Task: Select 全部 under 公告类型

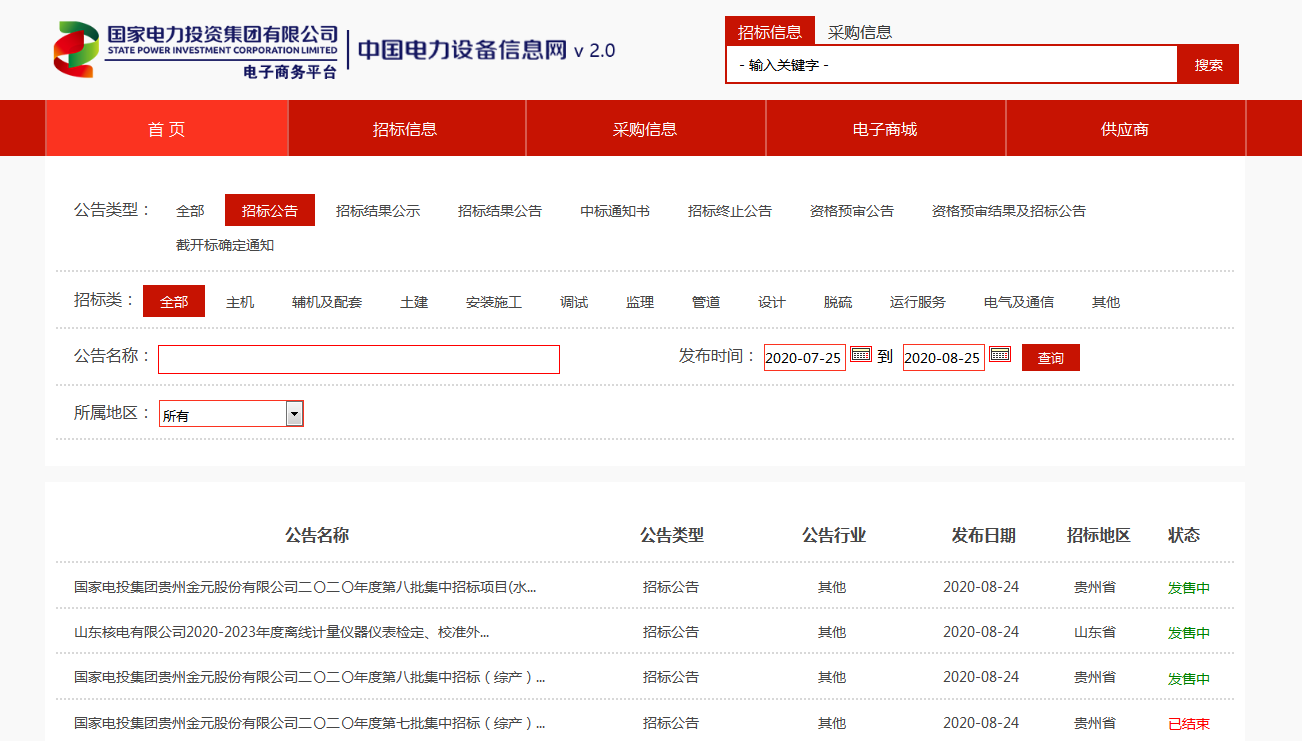Action: [x=190, y=211]
